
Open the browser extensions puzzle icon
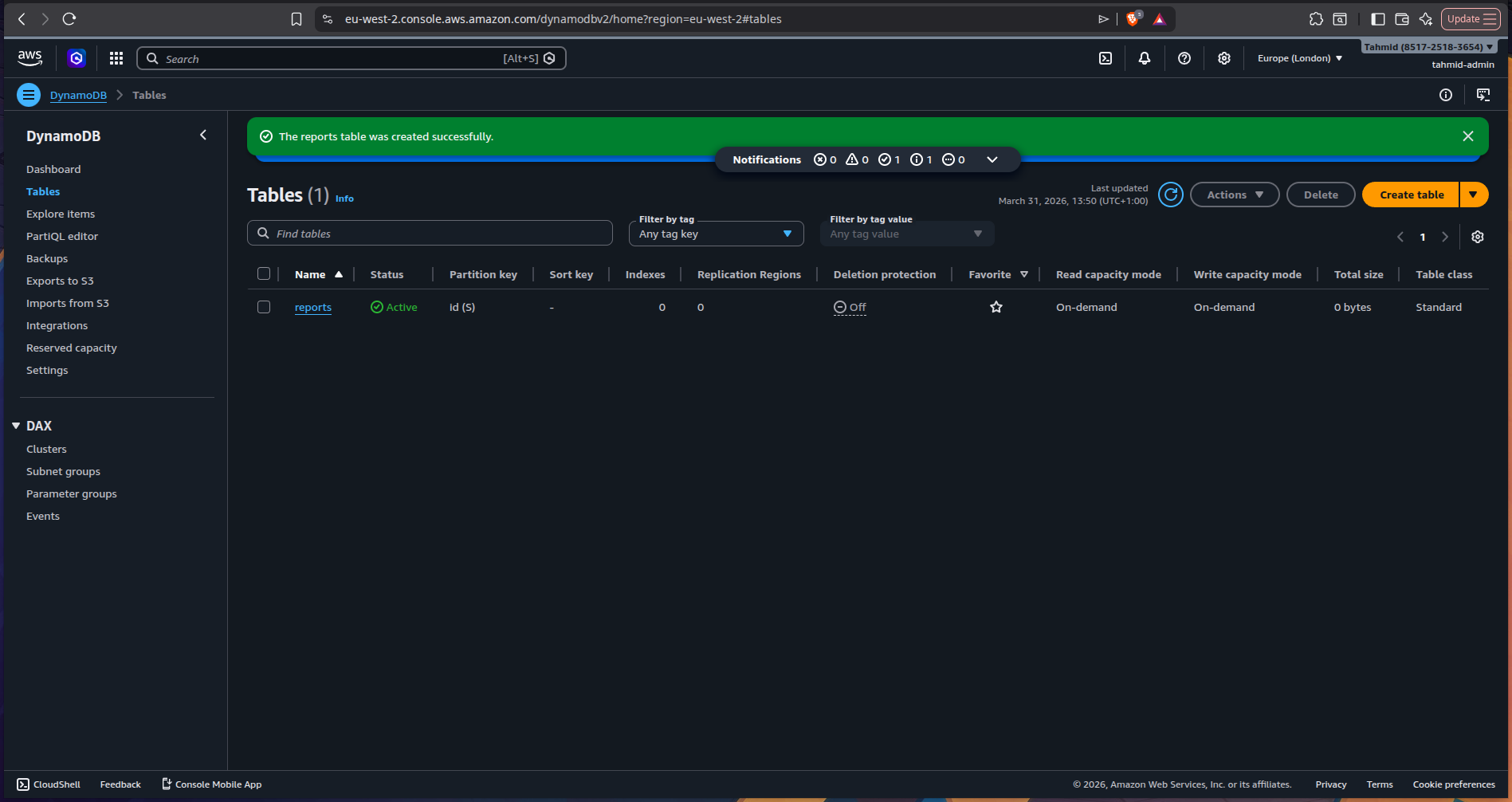[x=1316, y=19]
